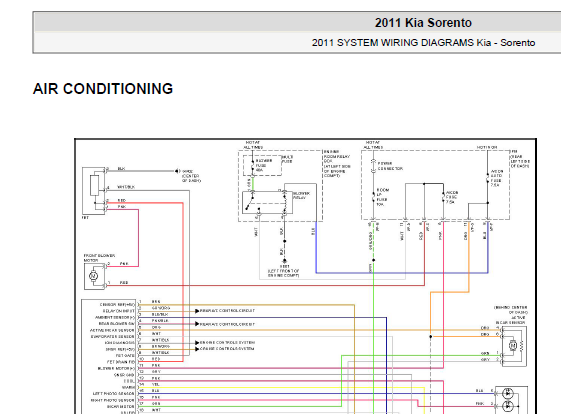
Task: Select 'HOT AT ALL TIMES' above the power connector
Action: click(x=373, y=145)
